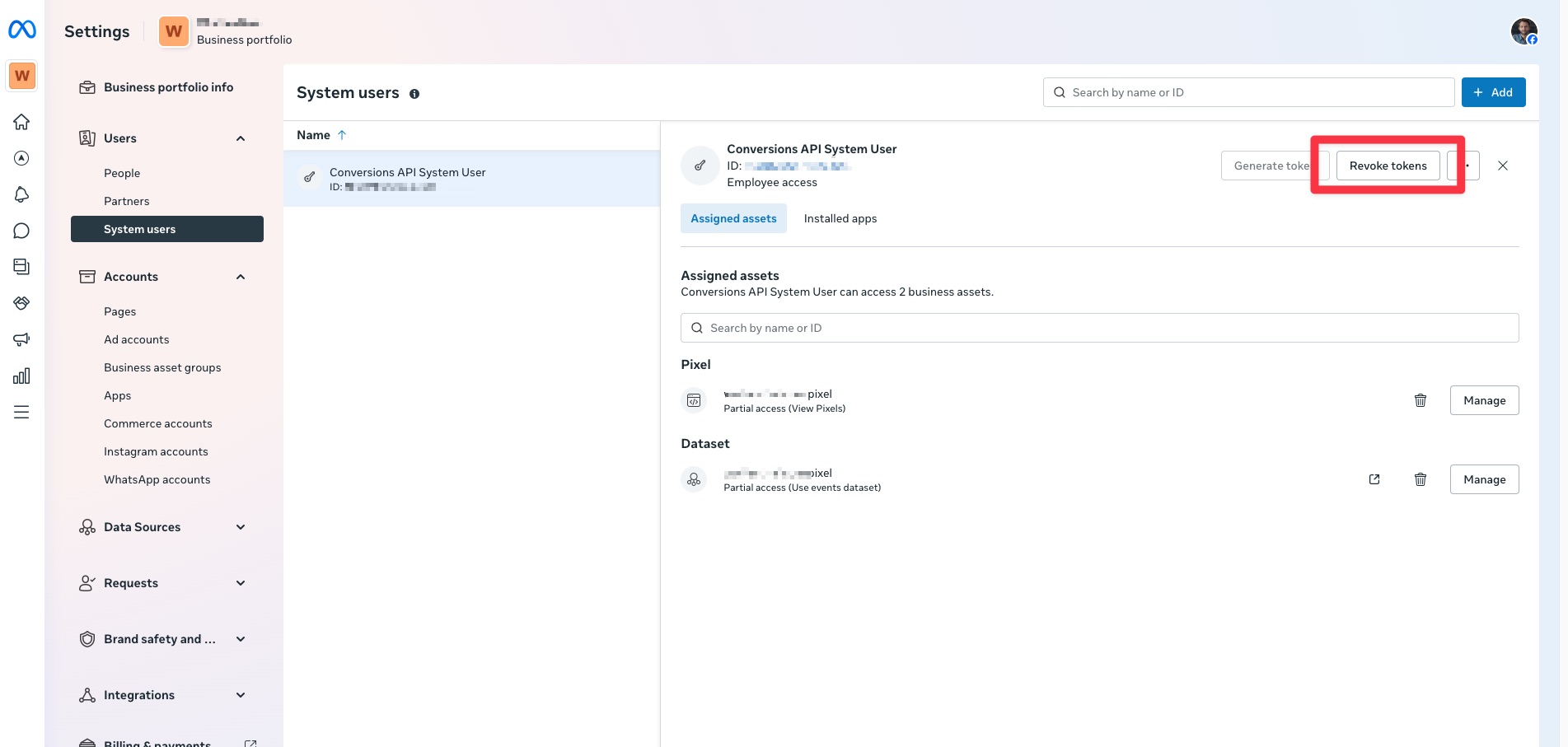This screenshot has height=747, width=1568.
Task: Collapse the Accounts section
Action: click(x=241, y=277)
